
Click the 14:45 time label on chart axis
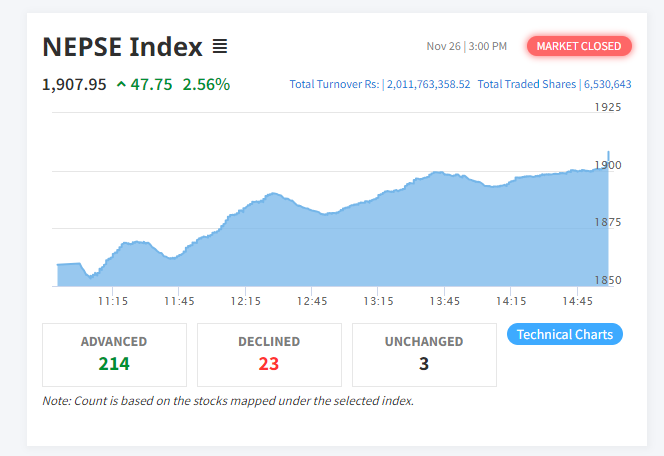[578, 300]
